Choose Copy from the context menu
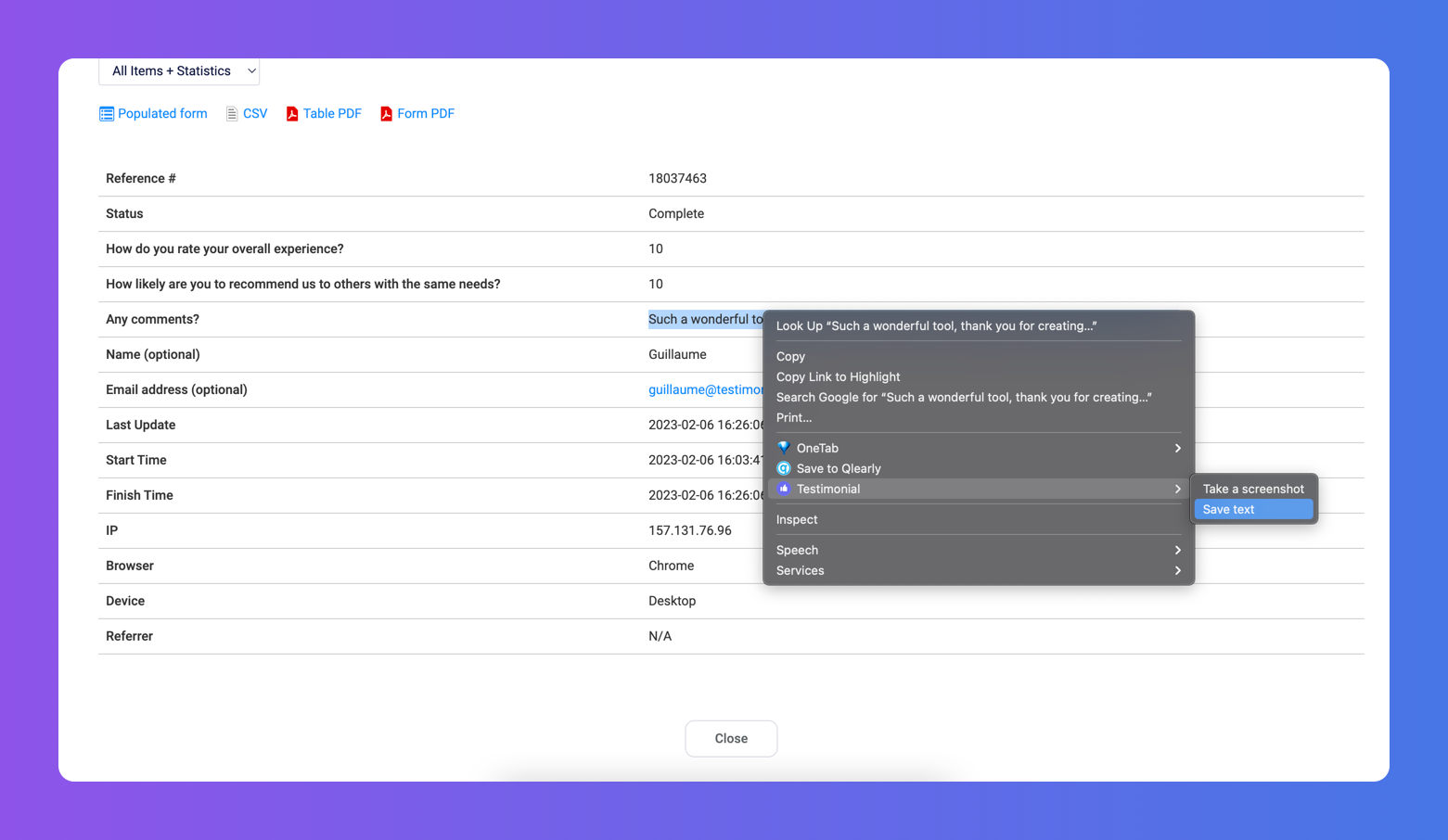 point(790,356)
